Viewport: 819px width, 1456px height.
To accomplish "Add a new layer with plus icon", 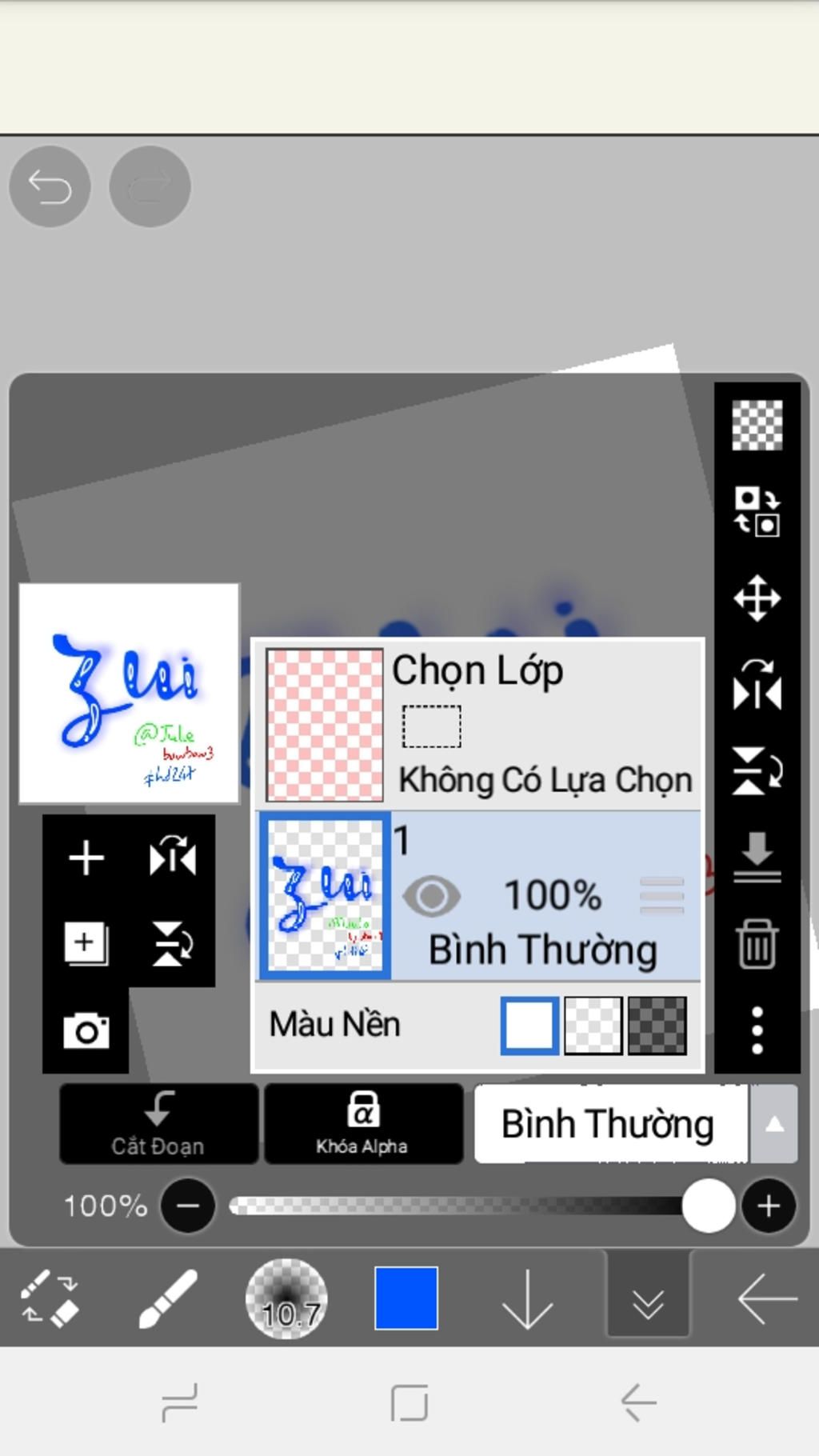I will (86, 858).
